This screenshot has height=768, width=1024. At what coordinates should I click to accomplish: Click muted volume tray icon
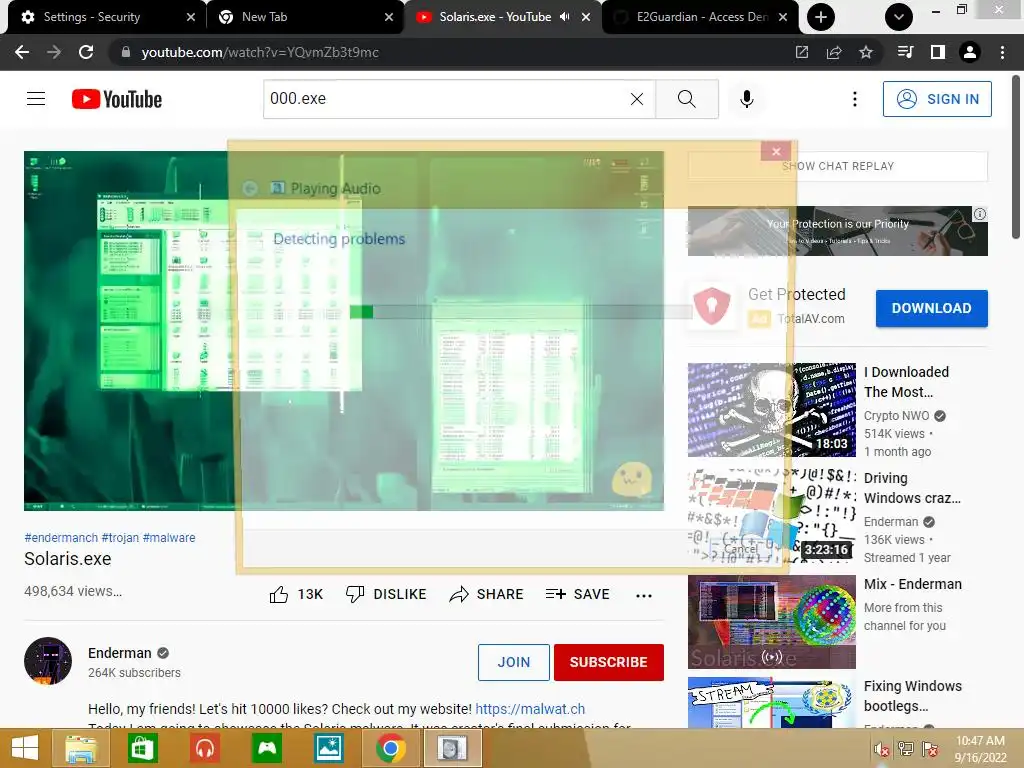pyautogui.click(x=881, y=749)
